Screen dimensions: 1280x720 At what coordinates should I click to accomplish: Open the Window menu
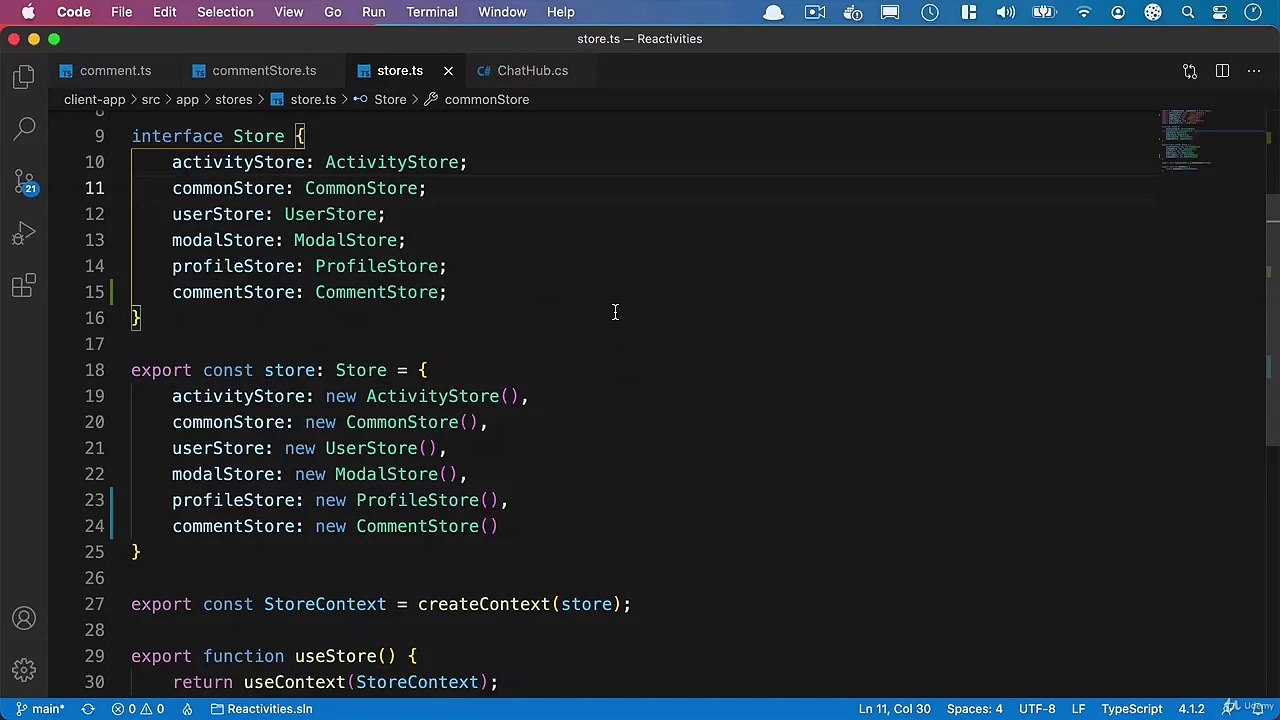pyautogui.click(x=502, y=12)
